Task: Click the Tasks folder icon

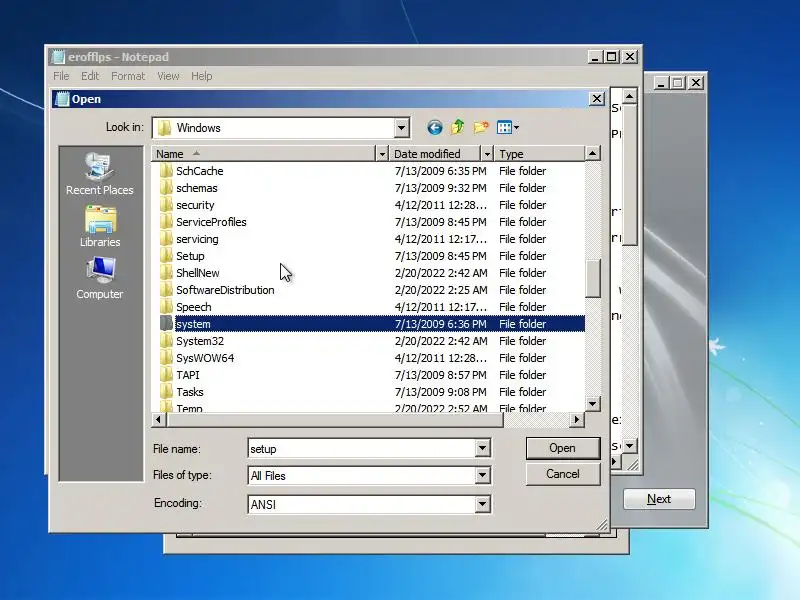Action: click(166, 392)
